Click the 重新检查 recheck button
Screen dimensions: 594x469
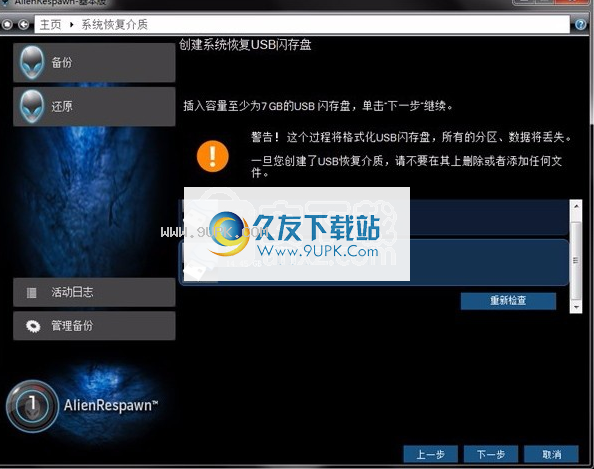point(508,301)
